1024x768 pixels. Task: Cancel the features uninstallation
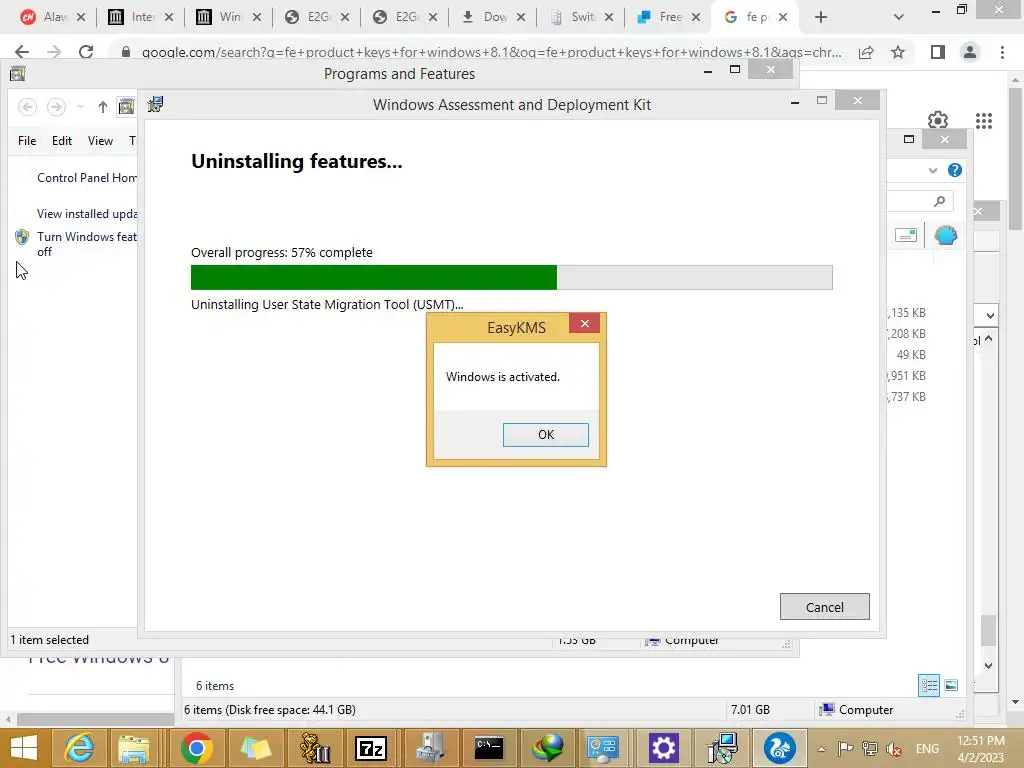(824, 607)
